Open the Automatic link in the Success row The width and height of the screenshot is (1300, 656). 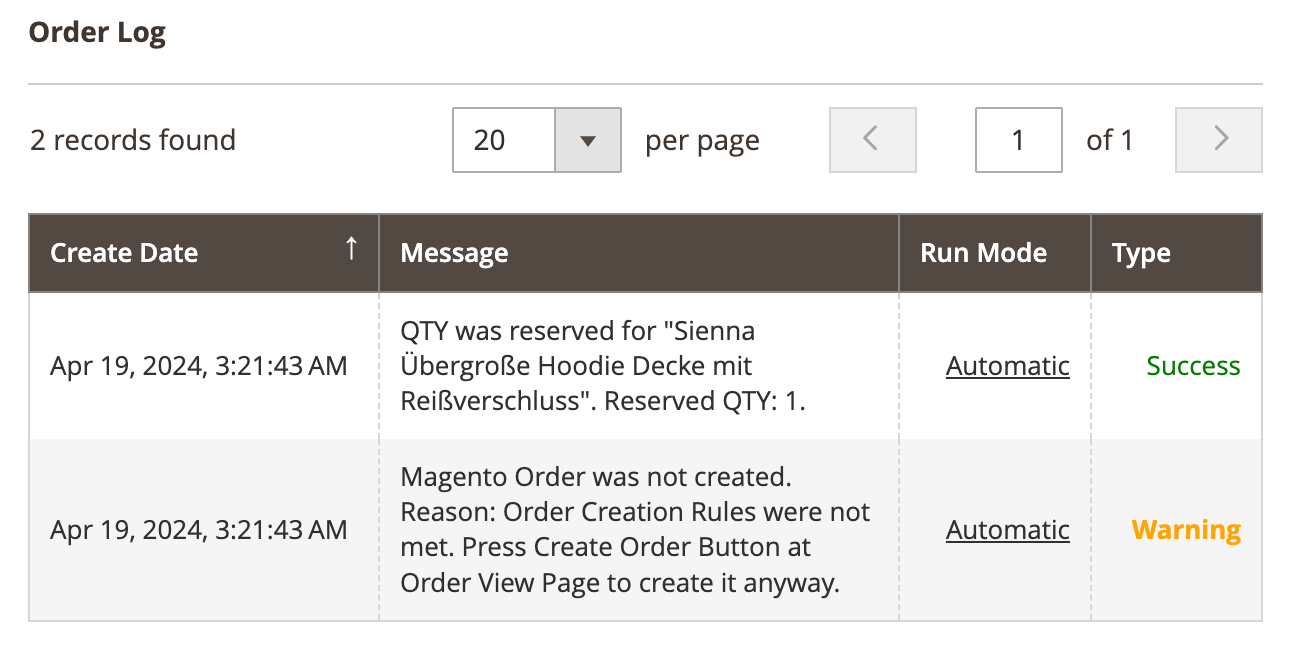[1007, 366]
